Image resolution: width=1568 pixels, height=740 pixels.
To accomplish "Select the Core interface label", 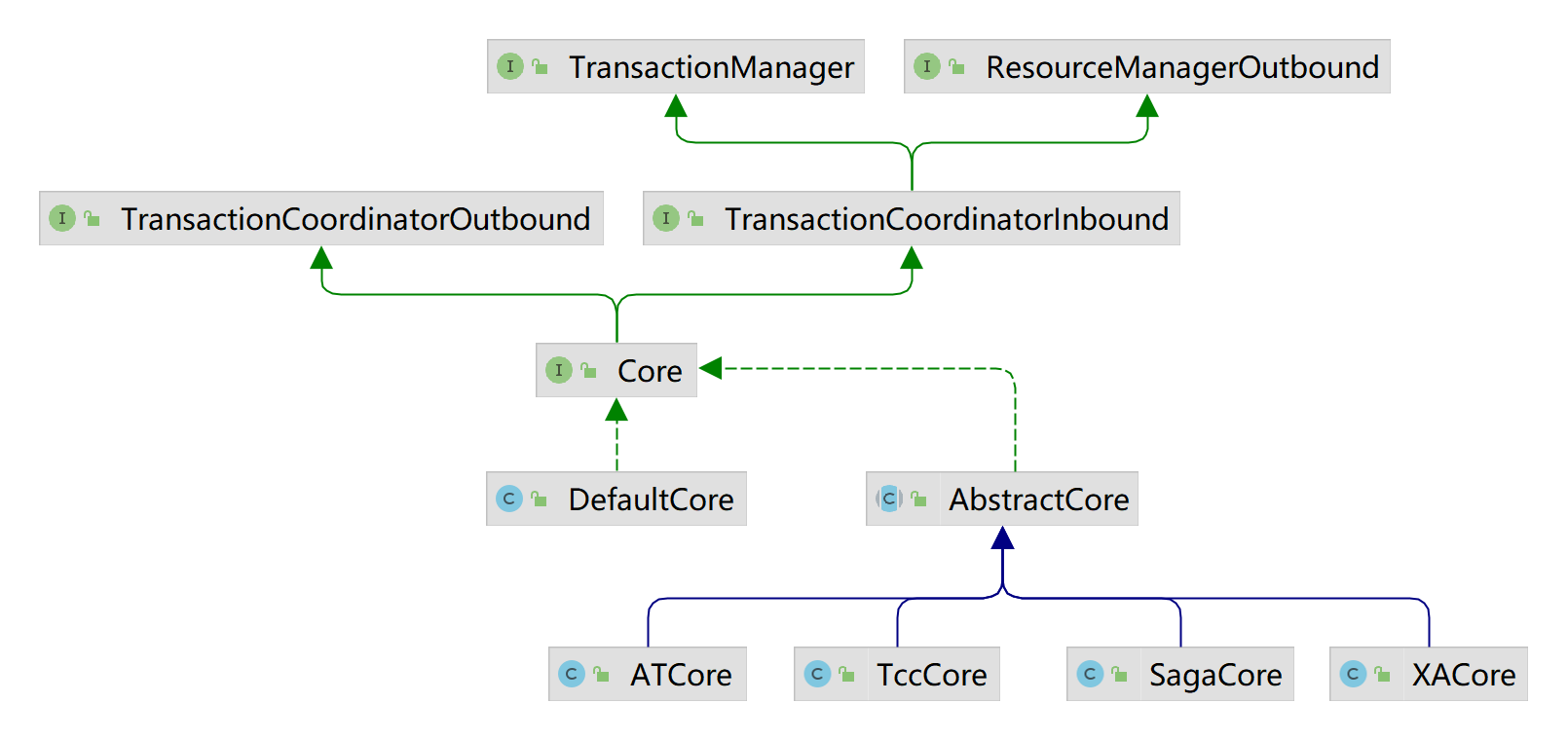I will (650, 371).
